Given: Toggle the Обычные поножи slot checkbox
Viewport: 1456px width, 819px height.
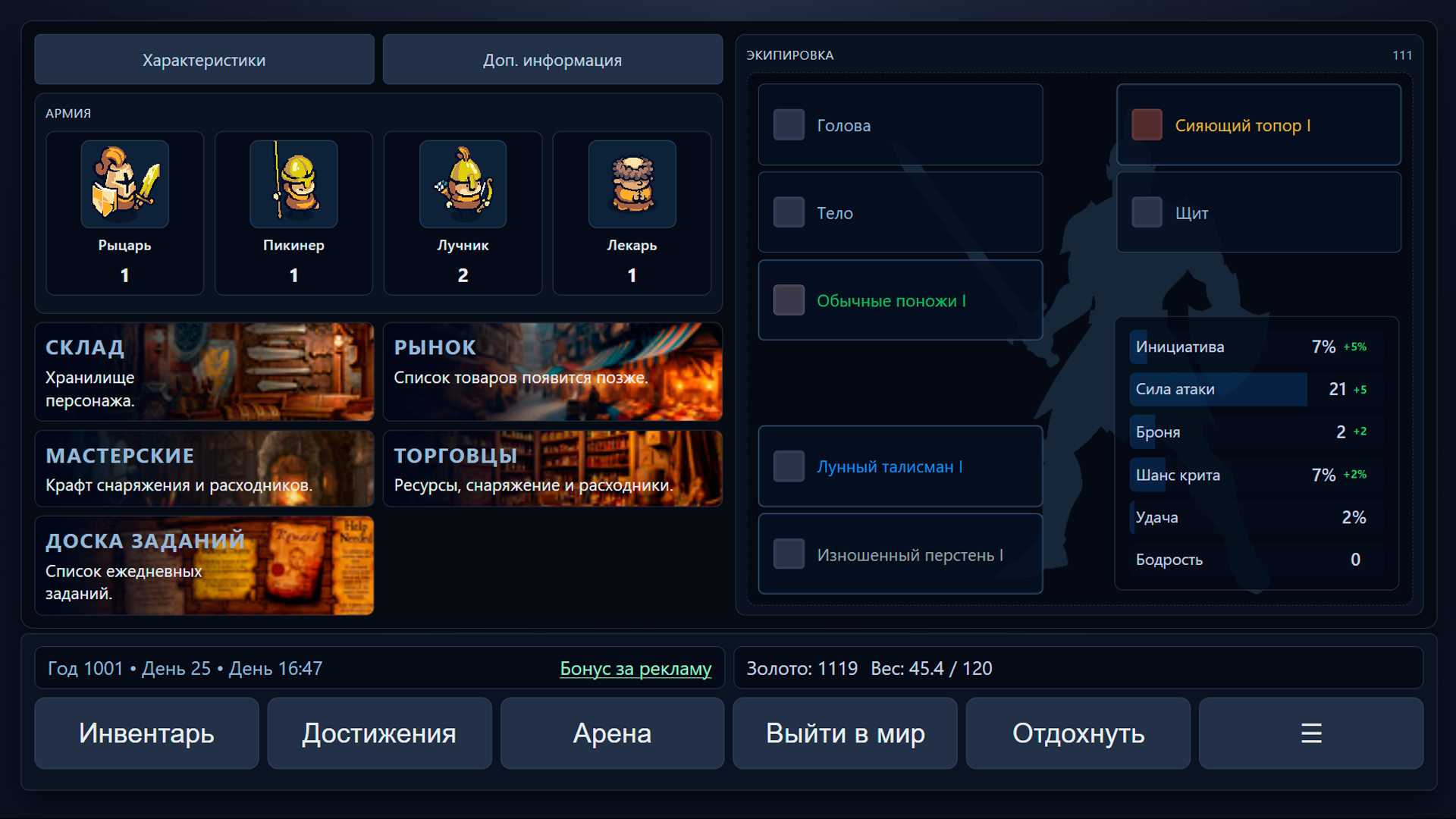Looking at the screenshot, I should coord(789,300).
